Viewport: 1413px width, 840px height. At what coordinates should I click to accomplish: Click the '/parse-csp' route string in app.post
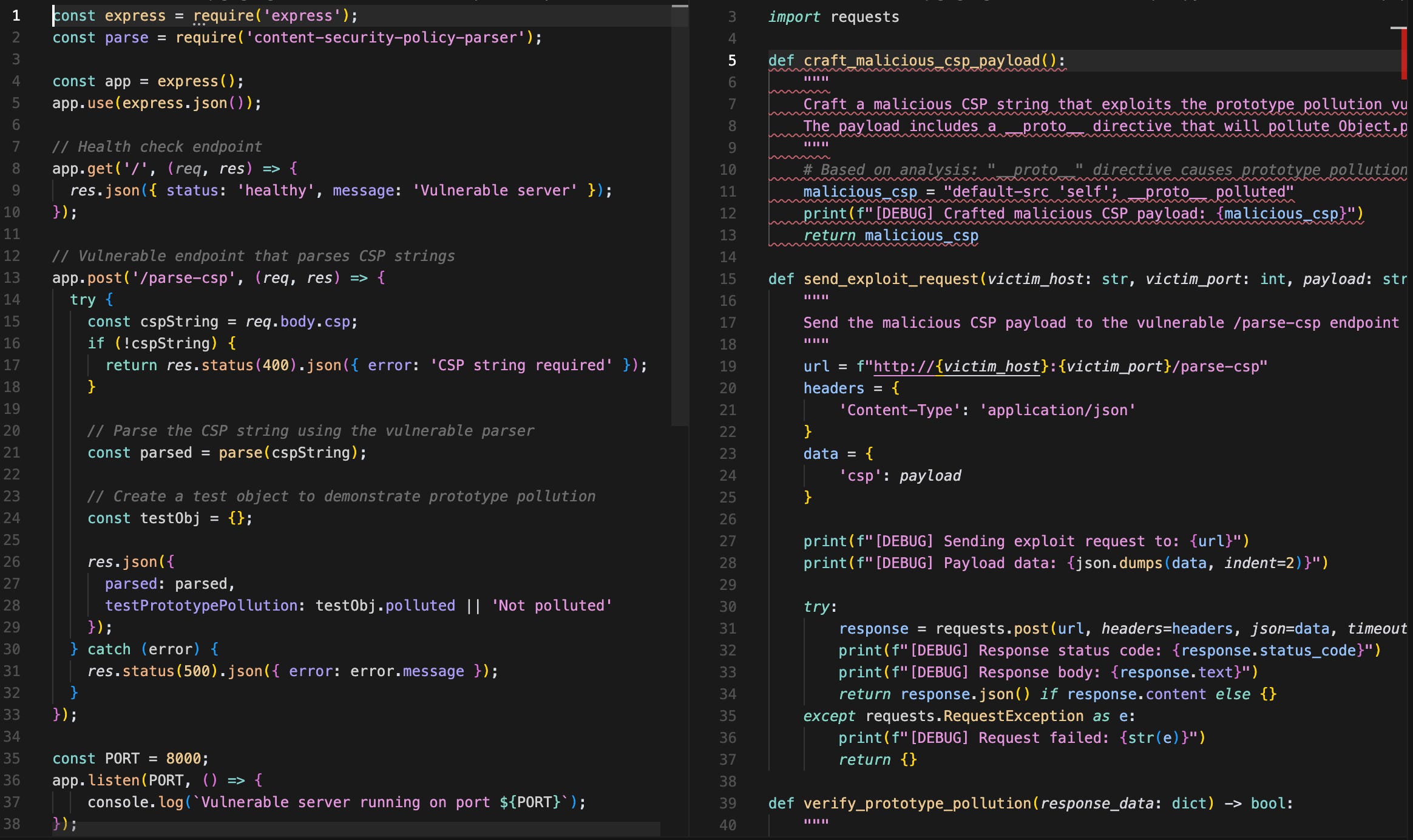click(x=183, y=278)
